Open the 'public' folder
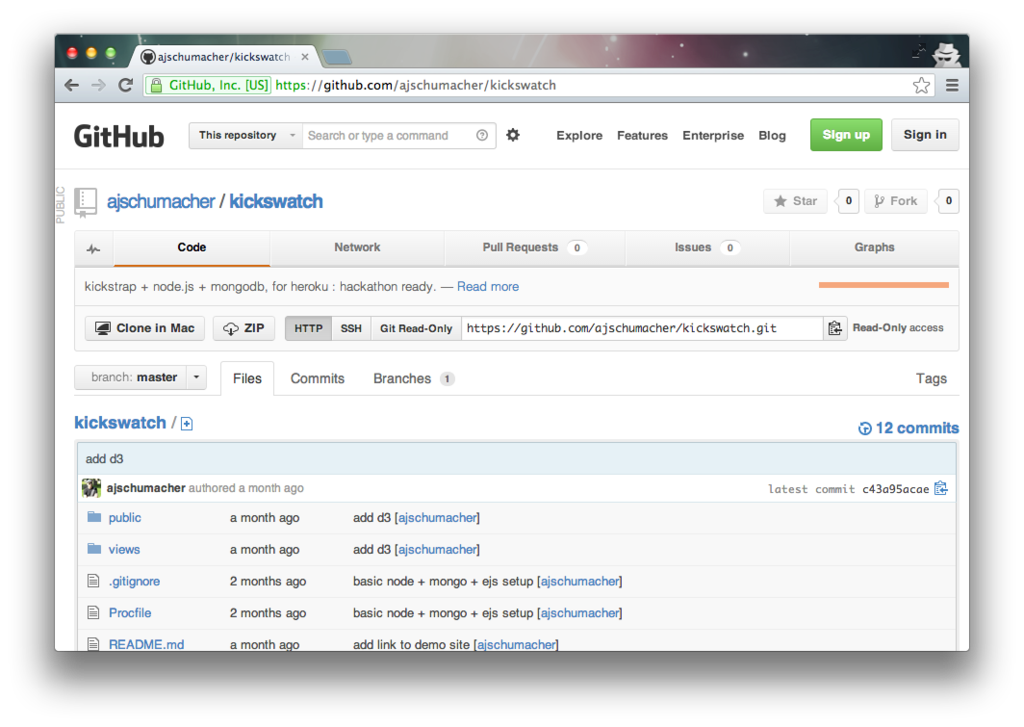 125,518
